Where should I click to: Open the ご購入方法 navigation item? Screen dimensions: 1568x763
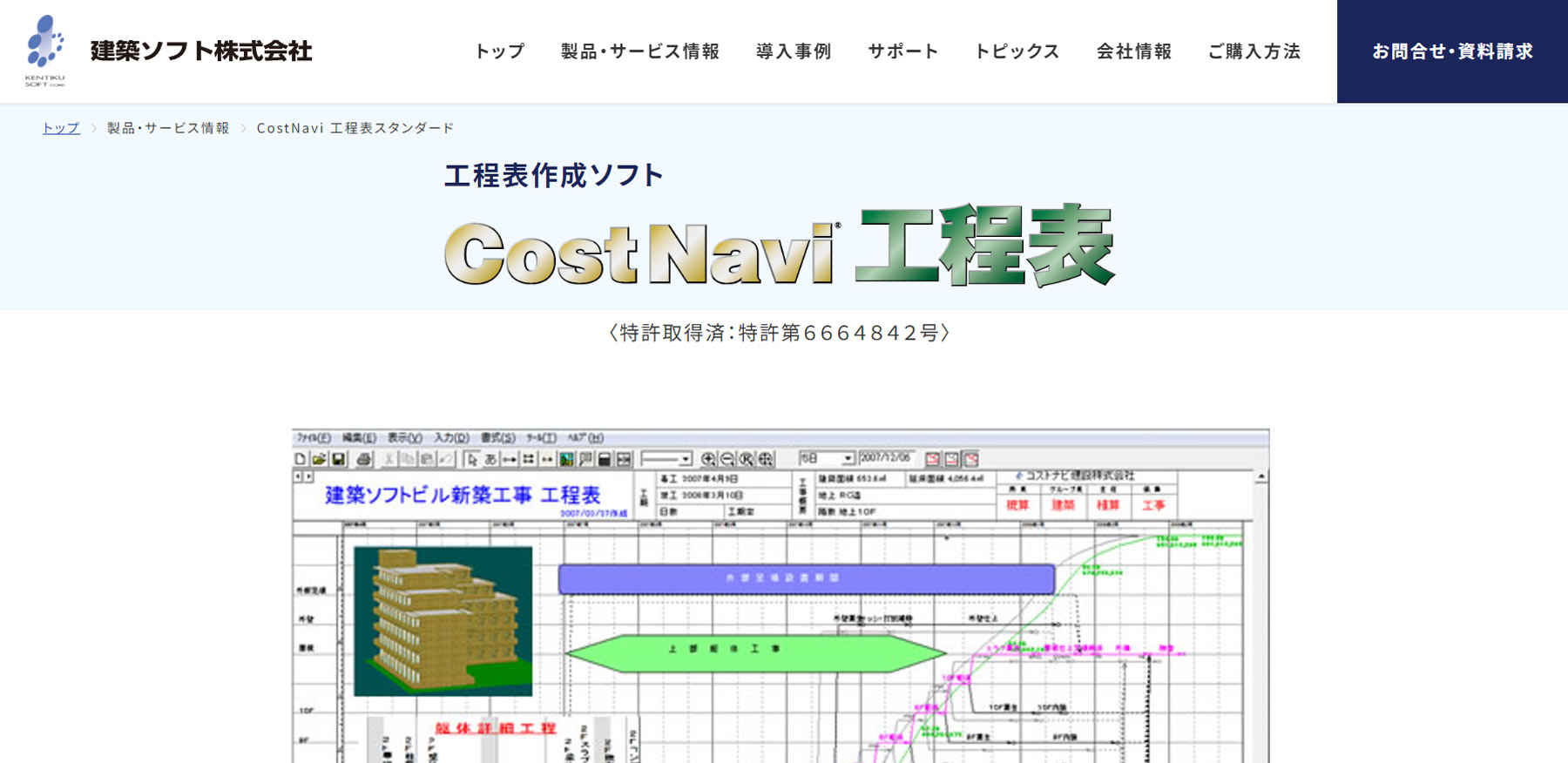1254,51
